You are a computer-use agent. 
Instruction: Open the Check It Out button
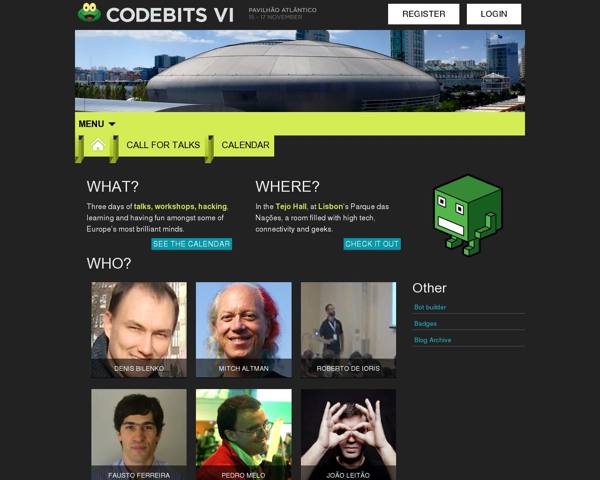click(x=372, y=244)
